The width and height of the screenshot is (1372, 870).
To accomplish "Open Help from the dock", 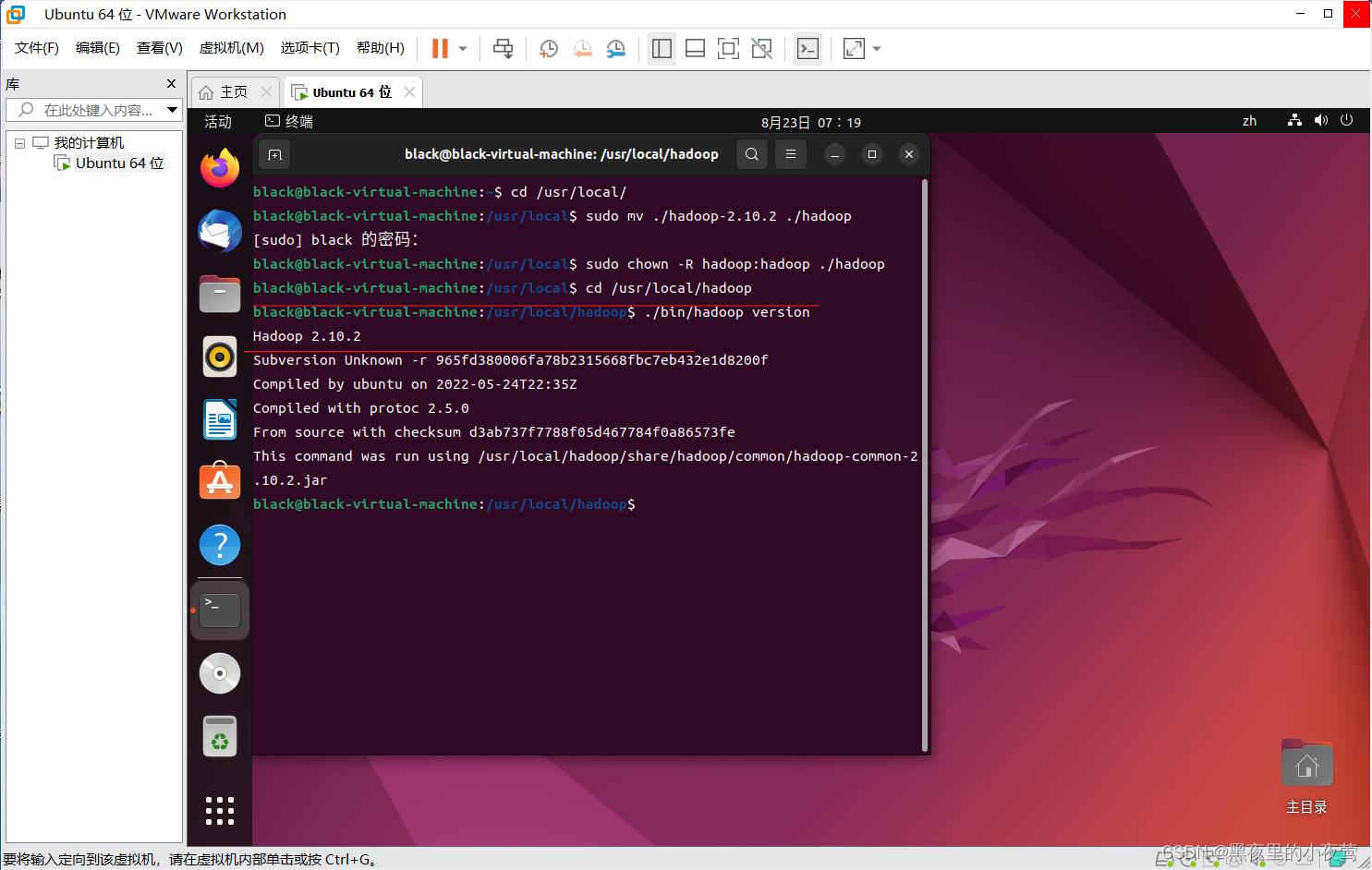I will pos(220,546).
